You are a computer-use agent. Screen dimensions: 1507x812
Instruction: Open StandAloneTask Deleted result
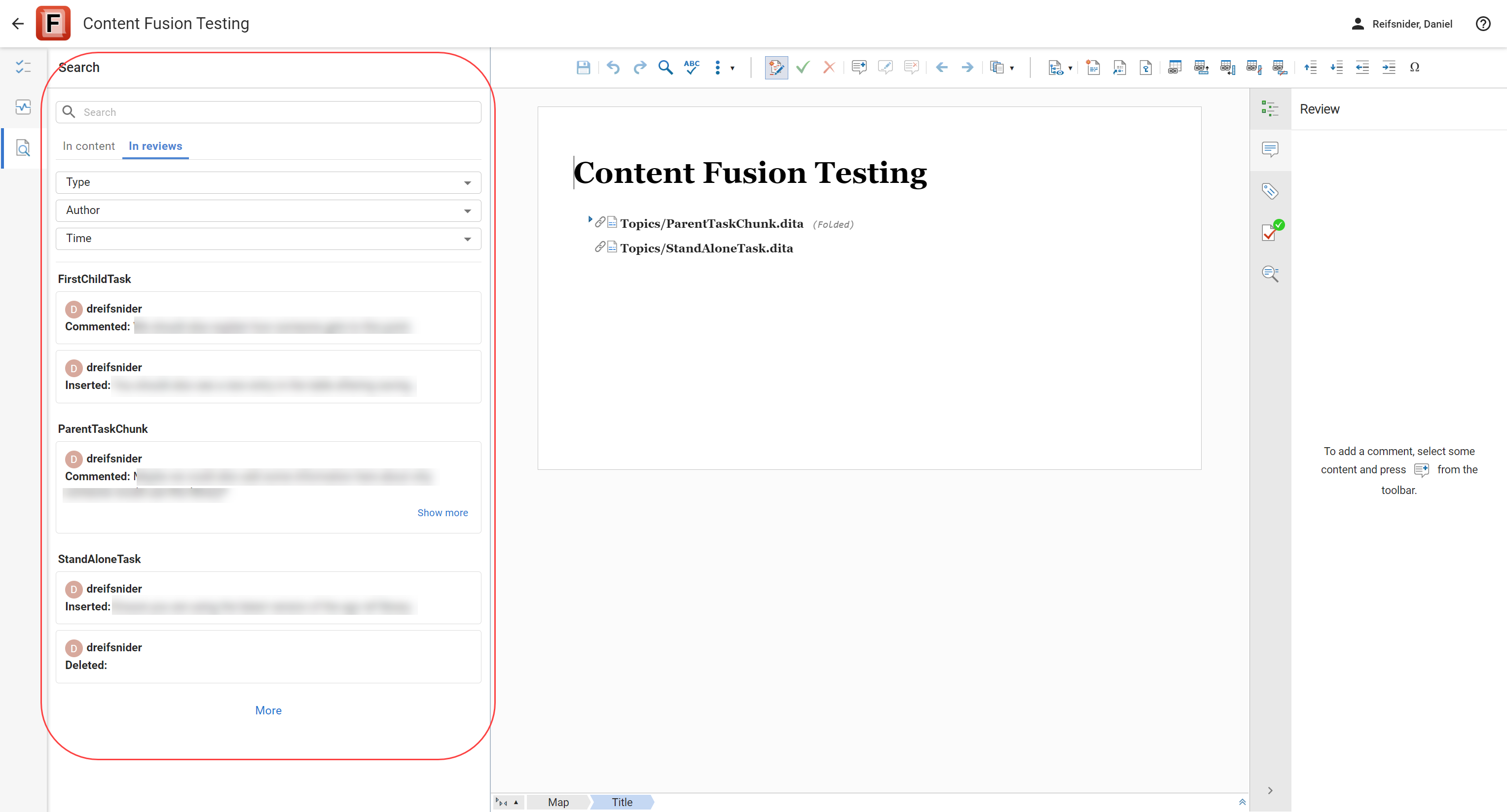268,656
